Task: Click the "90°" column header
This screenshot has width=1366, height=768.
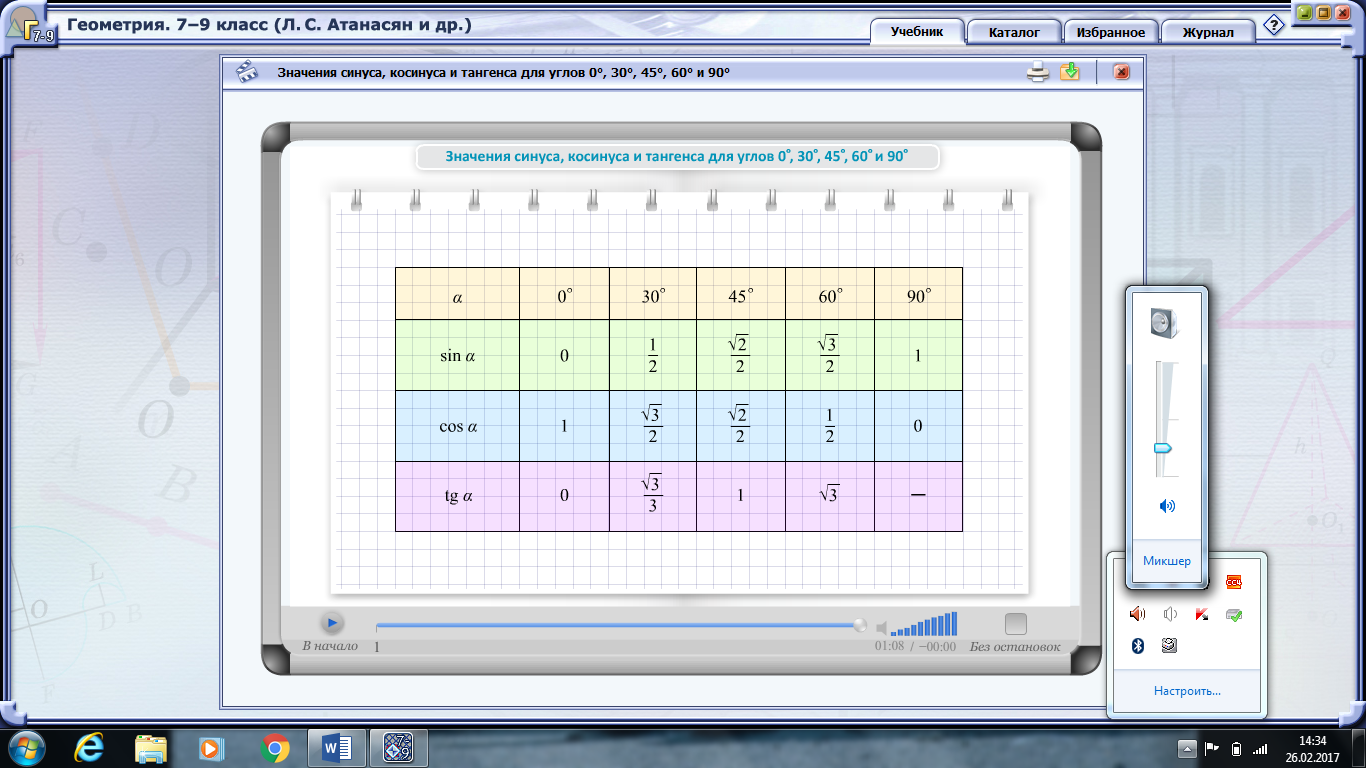Action: pos(918,296)
